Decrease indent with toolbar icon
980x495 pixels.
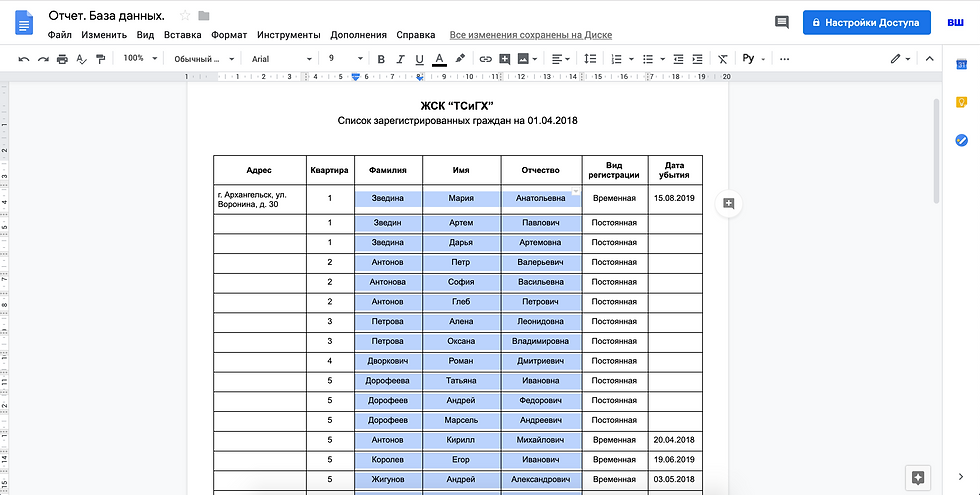click(x=679, y=59)
